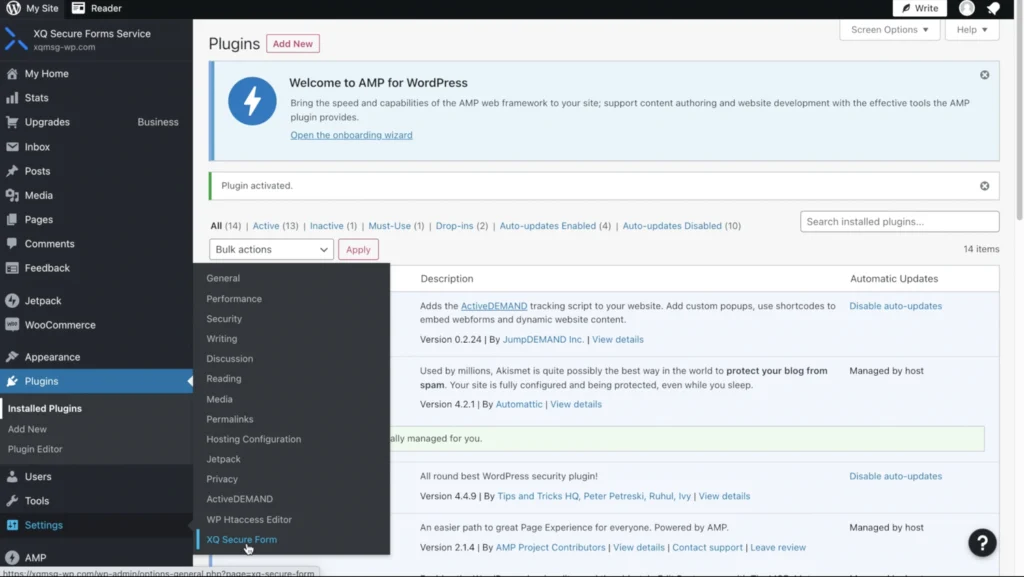
Task: Open the user avatar profile icon
Action: [x=967, y=8]
